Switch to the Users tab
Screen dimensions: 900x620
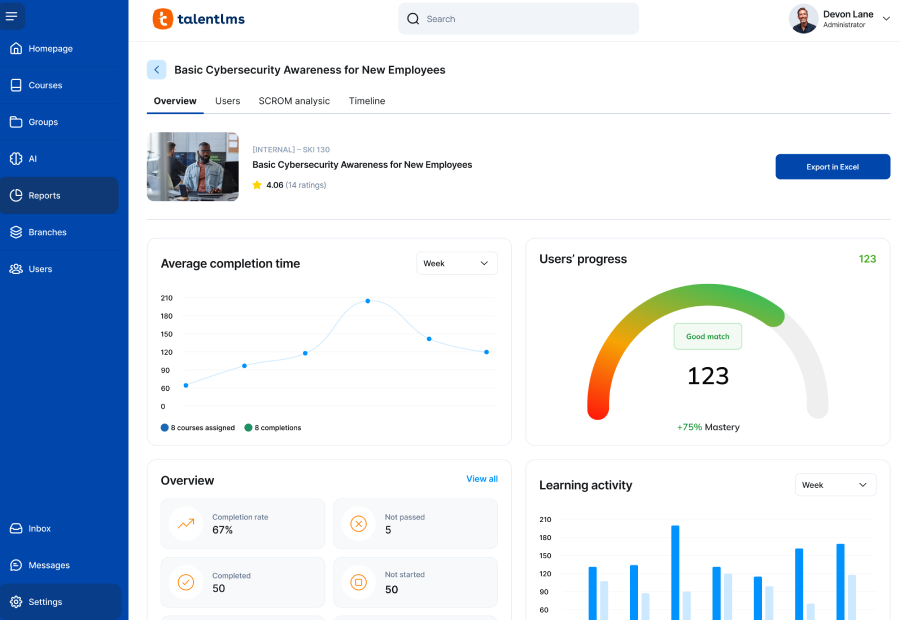[227, 101]
